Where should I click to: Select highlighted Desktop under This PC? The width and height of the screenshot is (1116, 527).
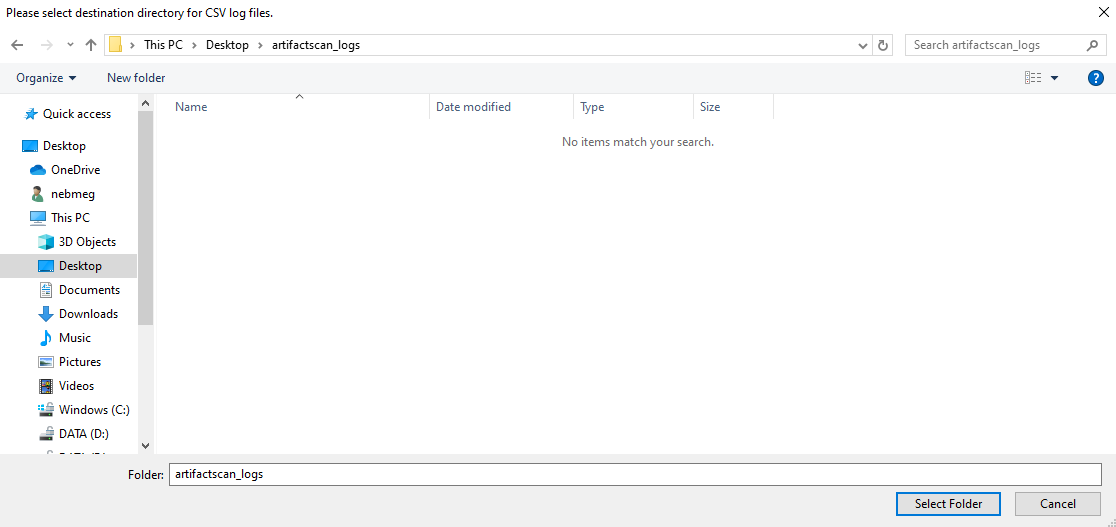(x=68, y=266)
